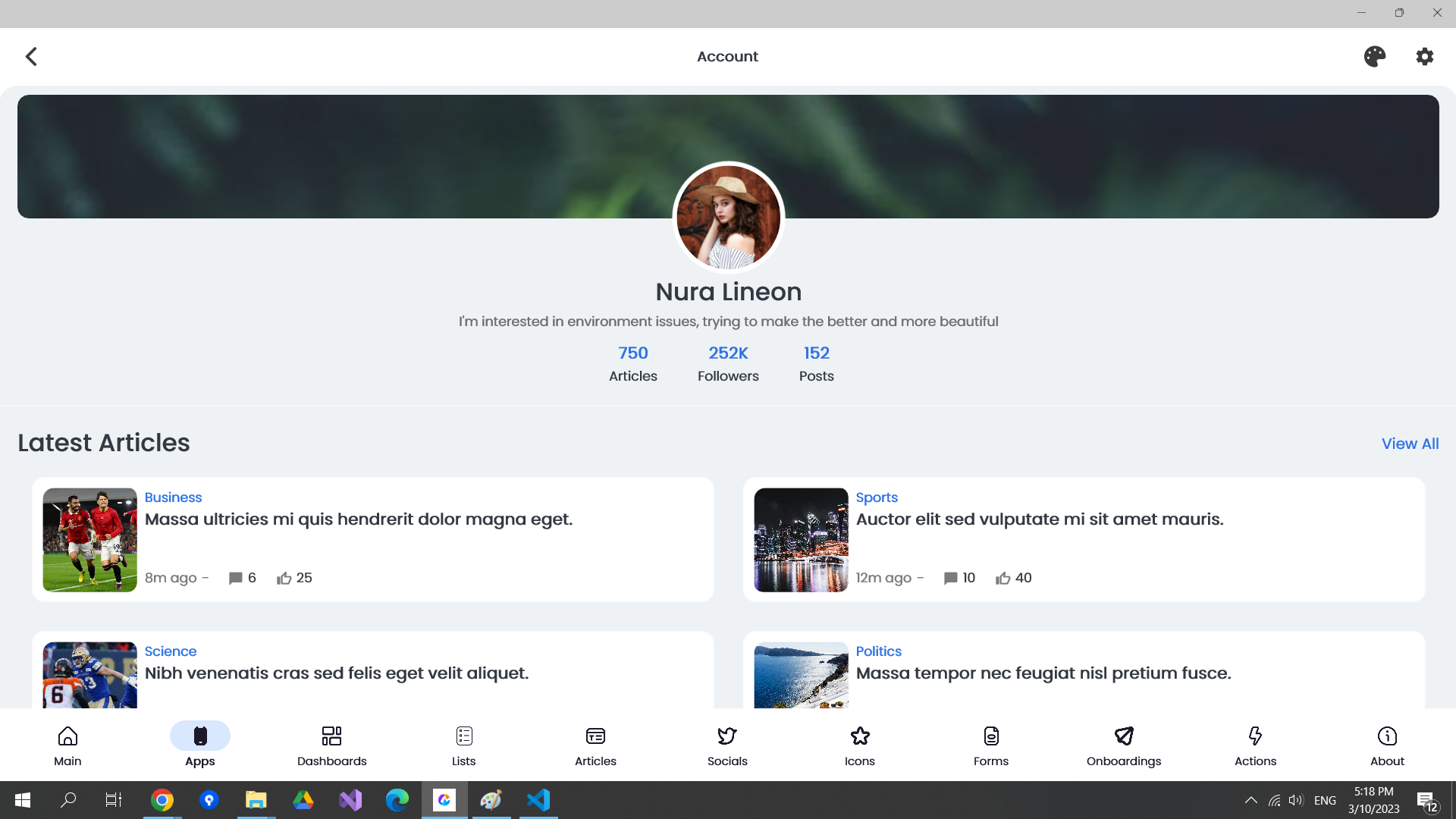Open the theme palette icon

[x=1374, y=56]
